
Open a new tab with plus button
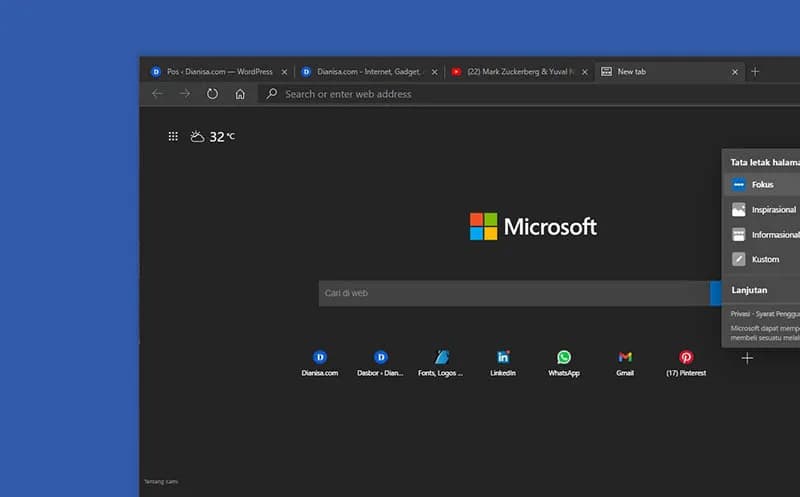pyautogui.click(x=755, y=72)
